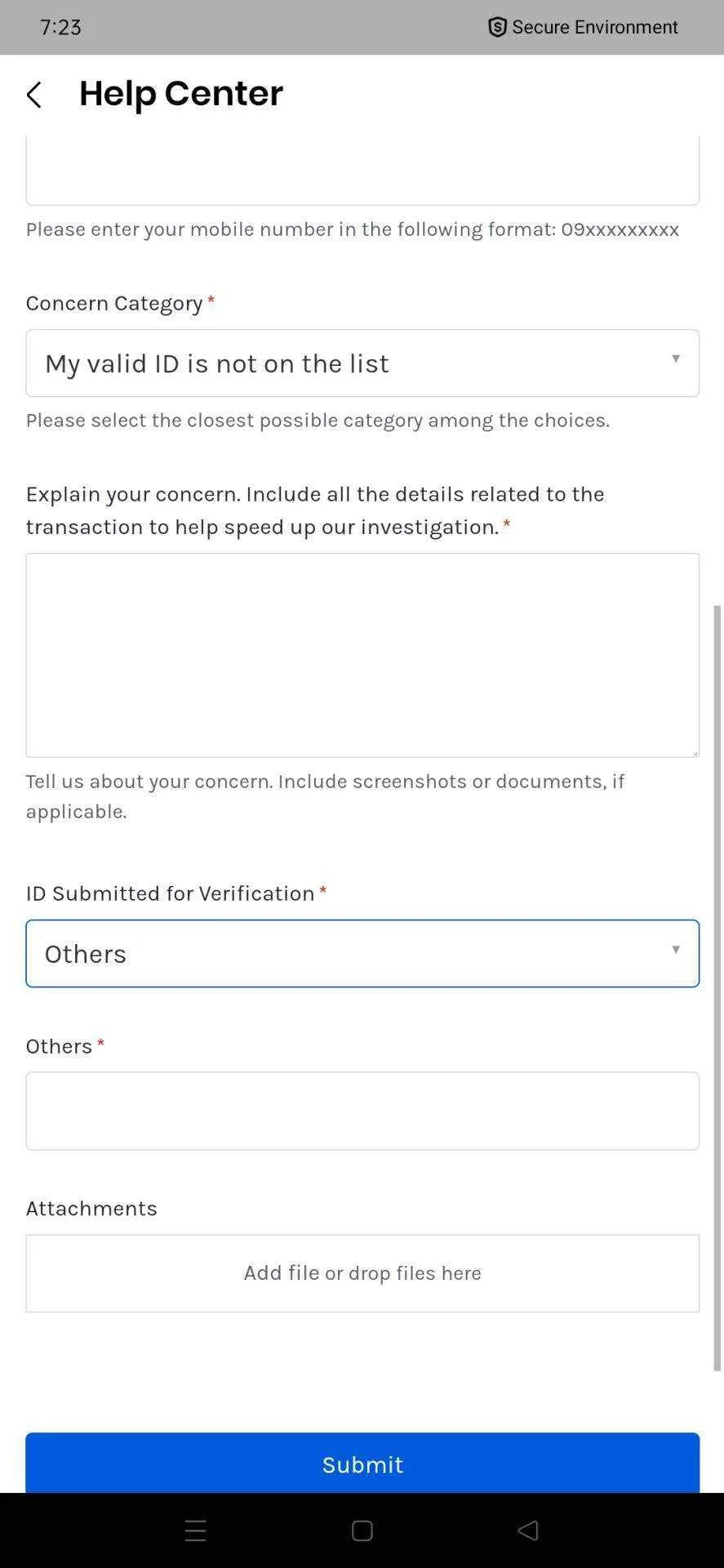The width and height of the screenshot is (724, 1568).
Task: Open the ID Submitted for Verification dropdown
Action: [x=362, y=954]
